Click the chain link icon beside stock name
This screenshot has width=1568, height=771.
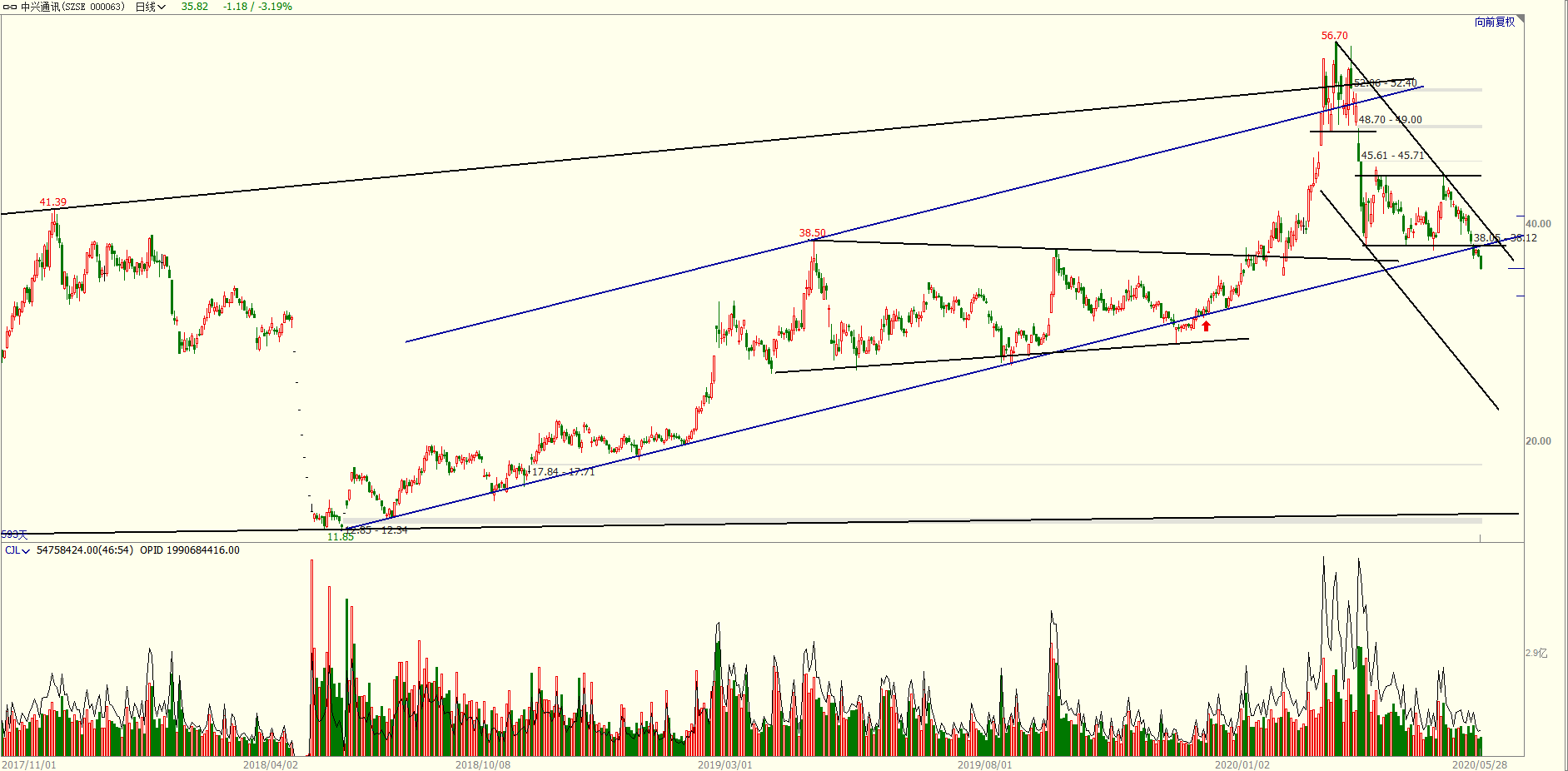tap(10, 7)
